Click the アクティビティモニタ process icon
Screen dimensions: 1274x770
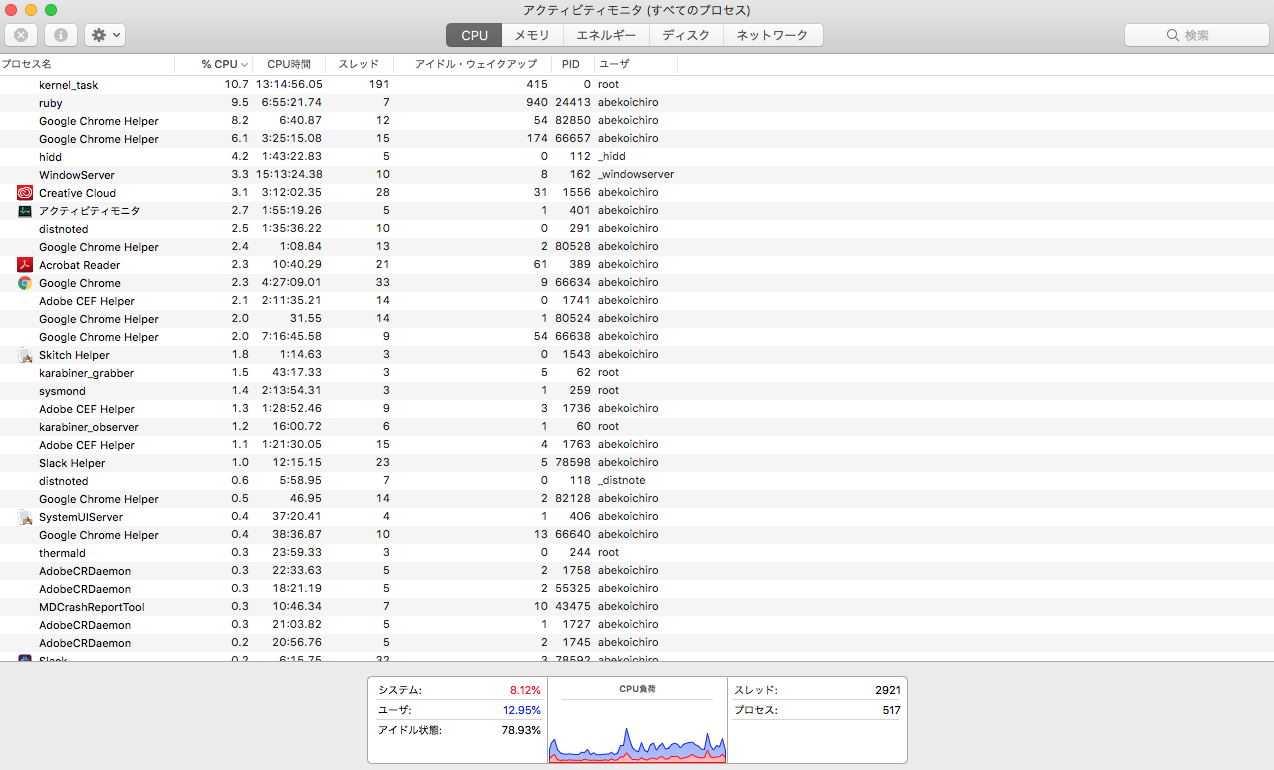point(25,211)
